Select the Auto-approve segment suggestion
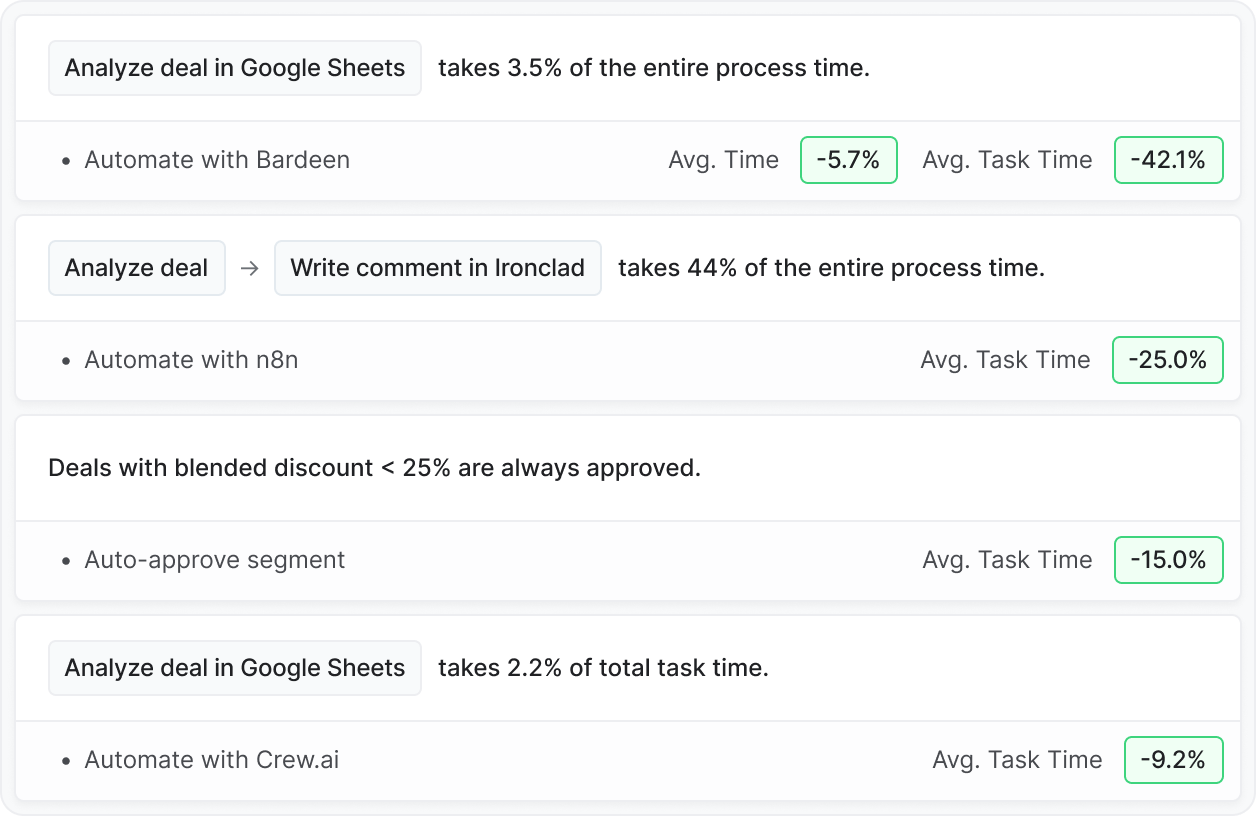This screenshot has width=1256, height=816. point(214,560)
